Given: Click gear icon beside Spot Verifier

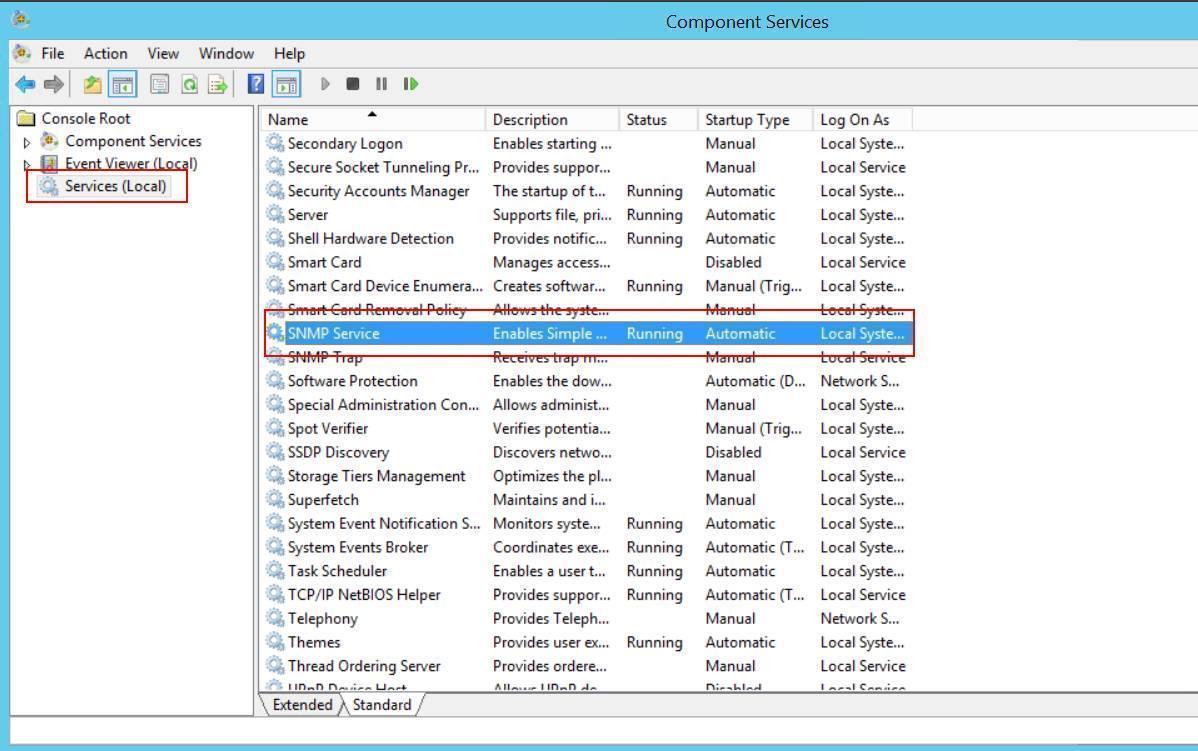Looking at the screenshot, I should click(x=275, y=428).
